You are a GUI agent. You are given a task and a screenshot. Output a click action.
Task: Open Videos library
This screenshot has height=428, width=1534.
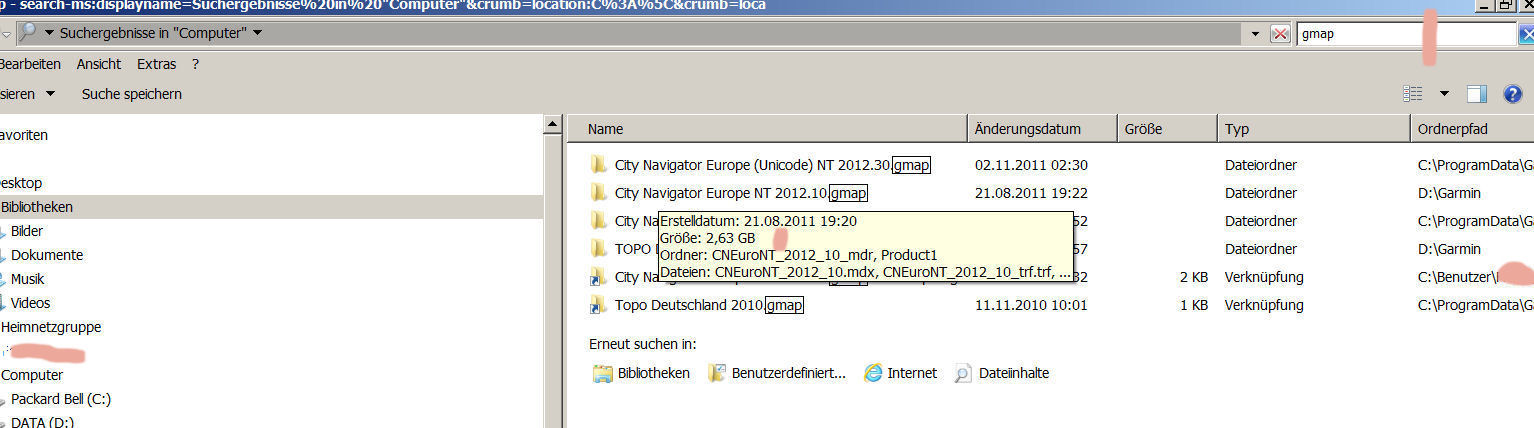coord(30,303)
